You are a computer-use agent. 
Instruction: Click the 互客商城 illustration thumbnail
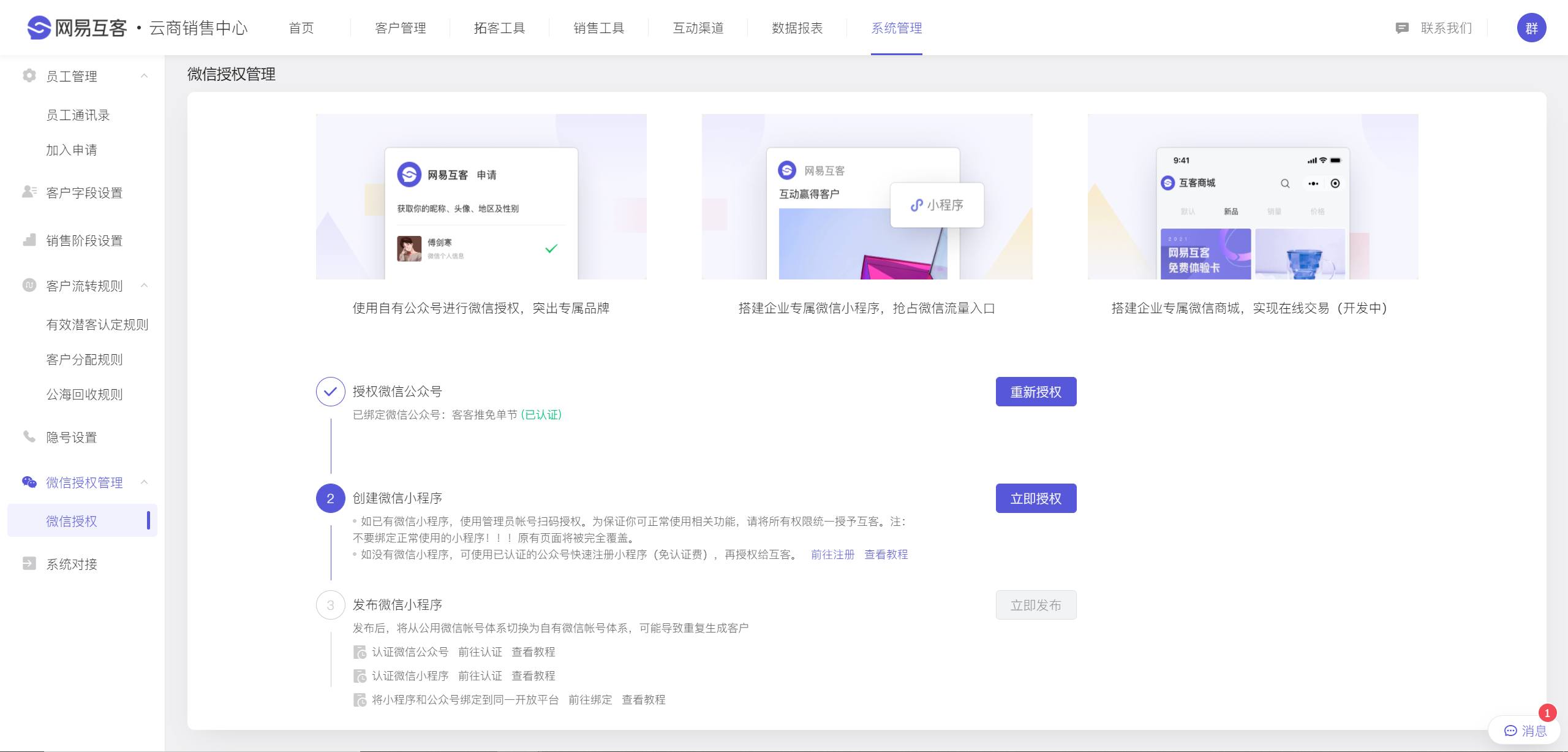1253,197
